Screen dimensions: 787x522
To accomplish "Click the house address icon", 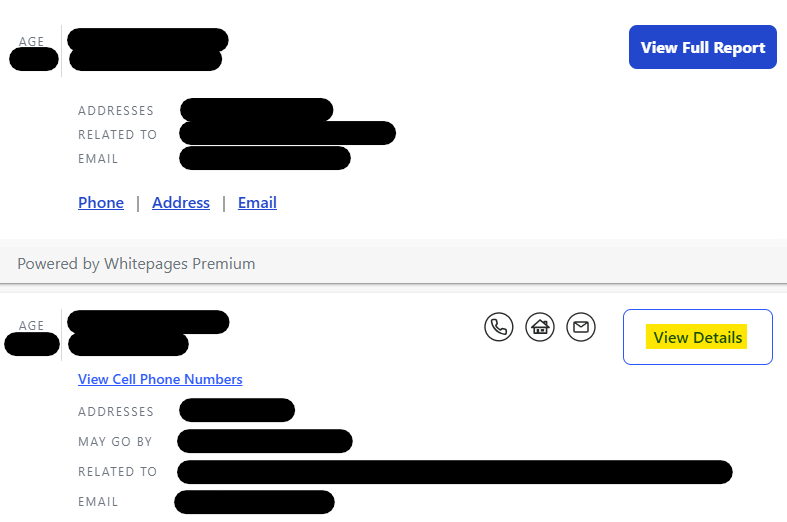I will (x=540, y=327).
